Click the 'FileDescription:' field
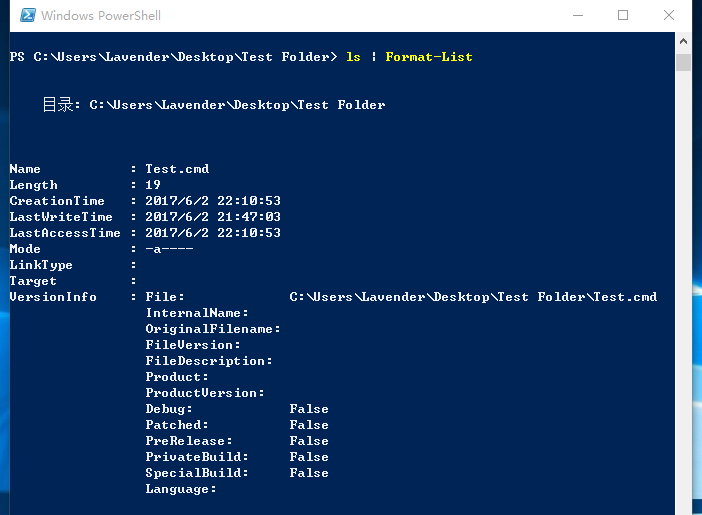This screenshot has width=702, height=515. pos(209,361)
